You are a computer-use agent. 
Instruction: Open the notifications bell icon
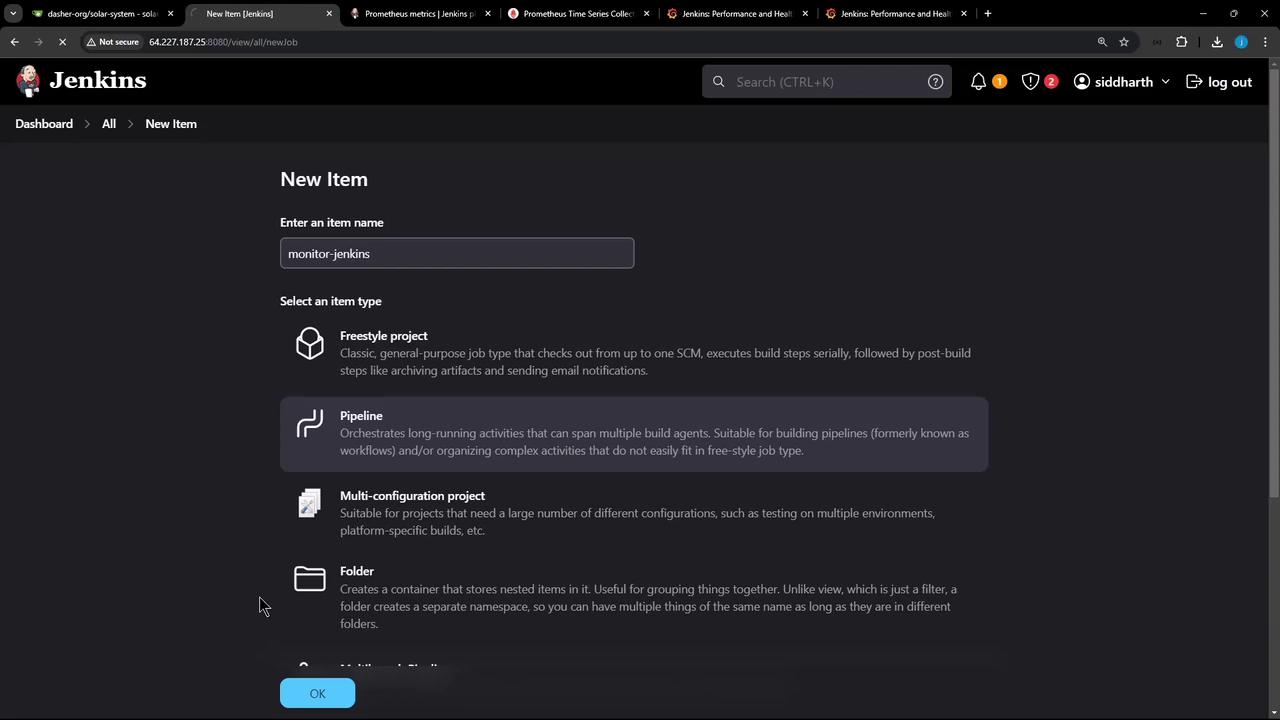pos(978,82)
